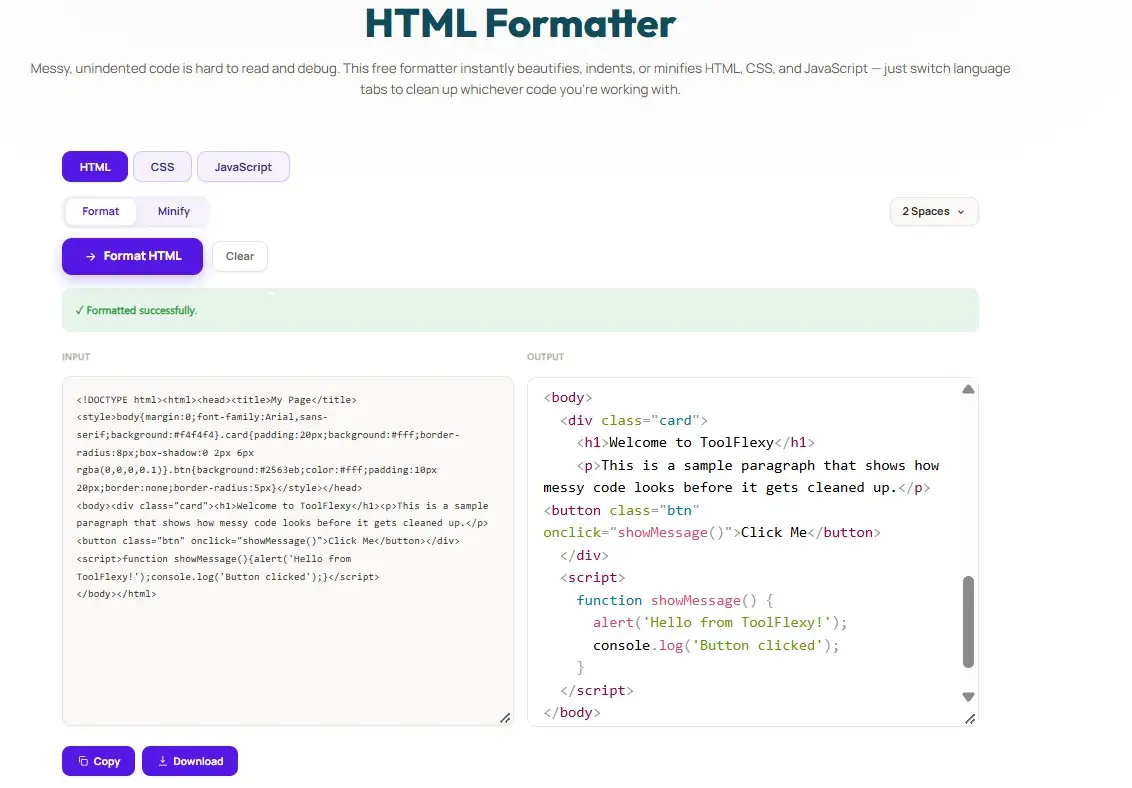The image size is (1132, 788).
Task: Click the "alert('Hello from ToolFlexy!');" output line
Action: click(720, 623)
